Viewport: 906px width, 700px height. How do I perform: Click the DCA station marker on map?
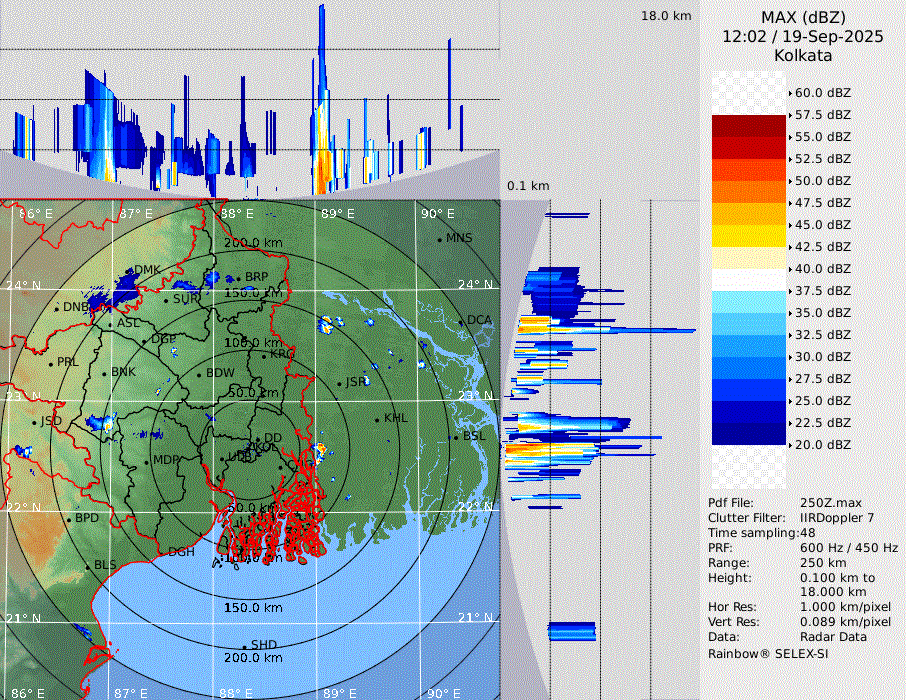tap(462, 321)
